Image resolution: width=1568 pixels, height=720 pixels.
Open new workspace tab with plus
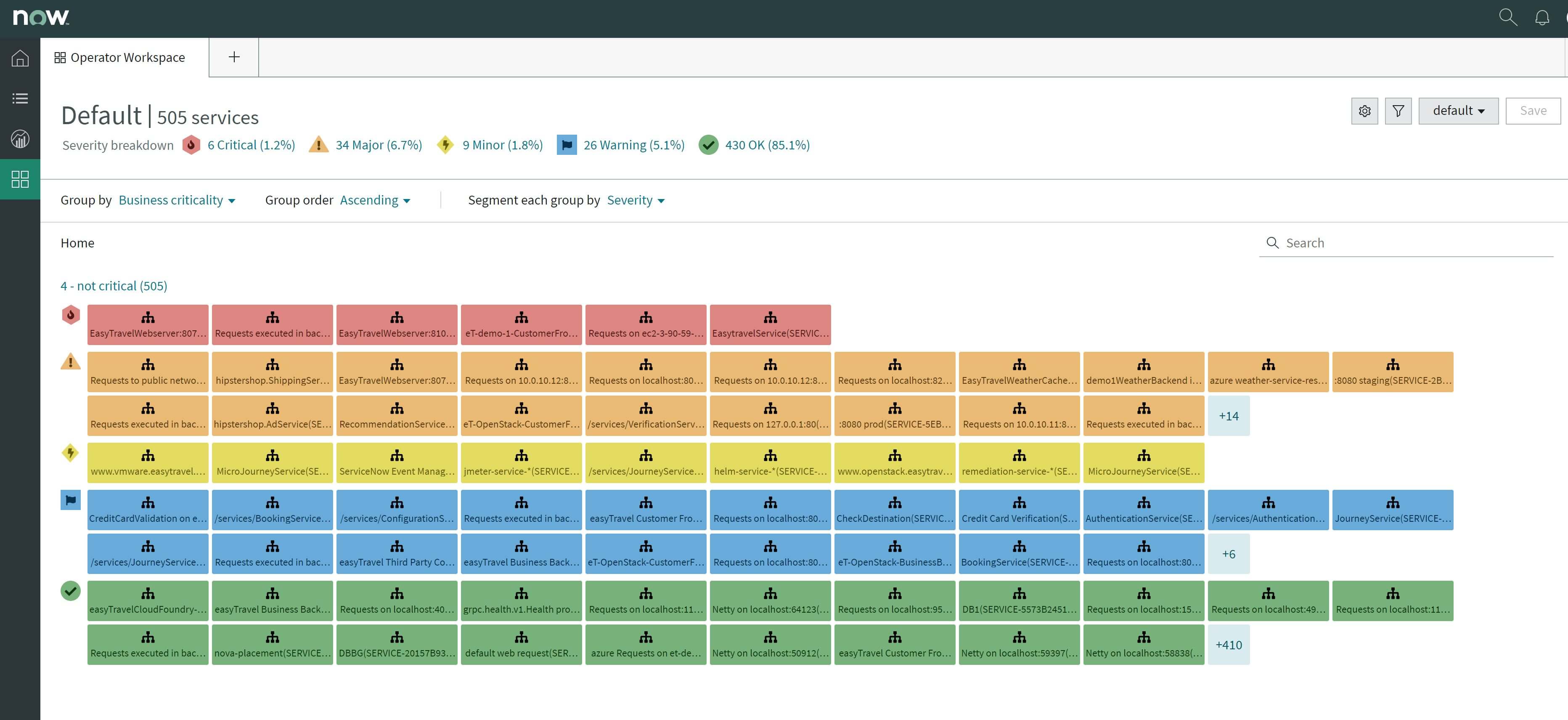pos(234,57)
